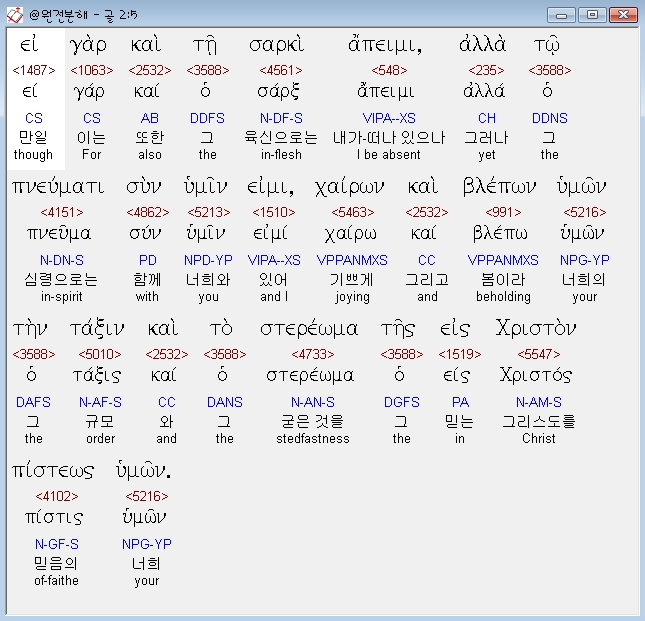The height and width of the screenshot is (621, 645).
Task: Click the English gloss 'in-spirit'
Action: [62, 297]
